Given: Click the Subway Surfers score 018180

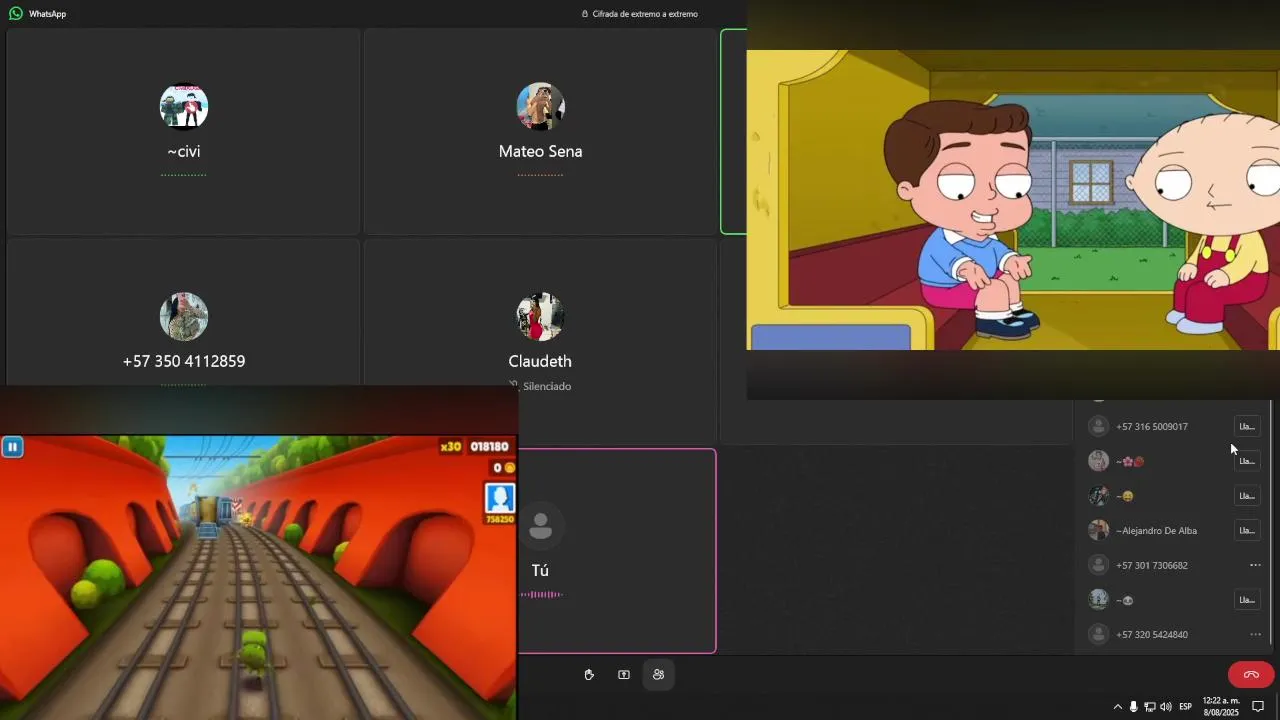Looking at the screenshot, I should click(x=490, y=446).
